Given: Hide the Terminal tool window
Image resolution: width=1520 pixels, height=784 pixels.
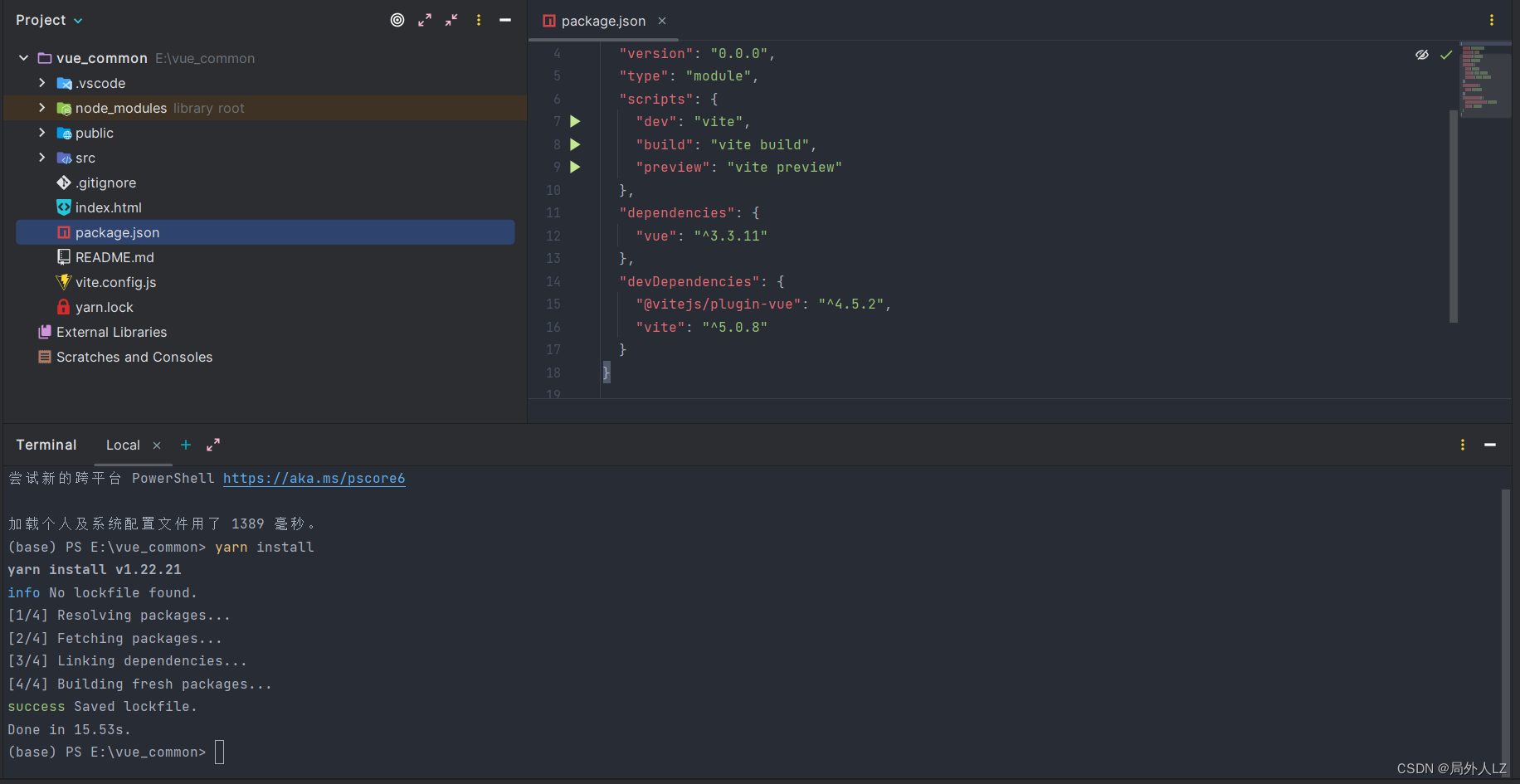Looking at the screenshot, I should [1490, 445].
